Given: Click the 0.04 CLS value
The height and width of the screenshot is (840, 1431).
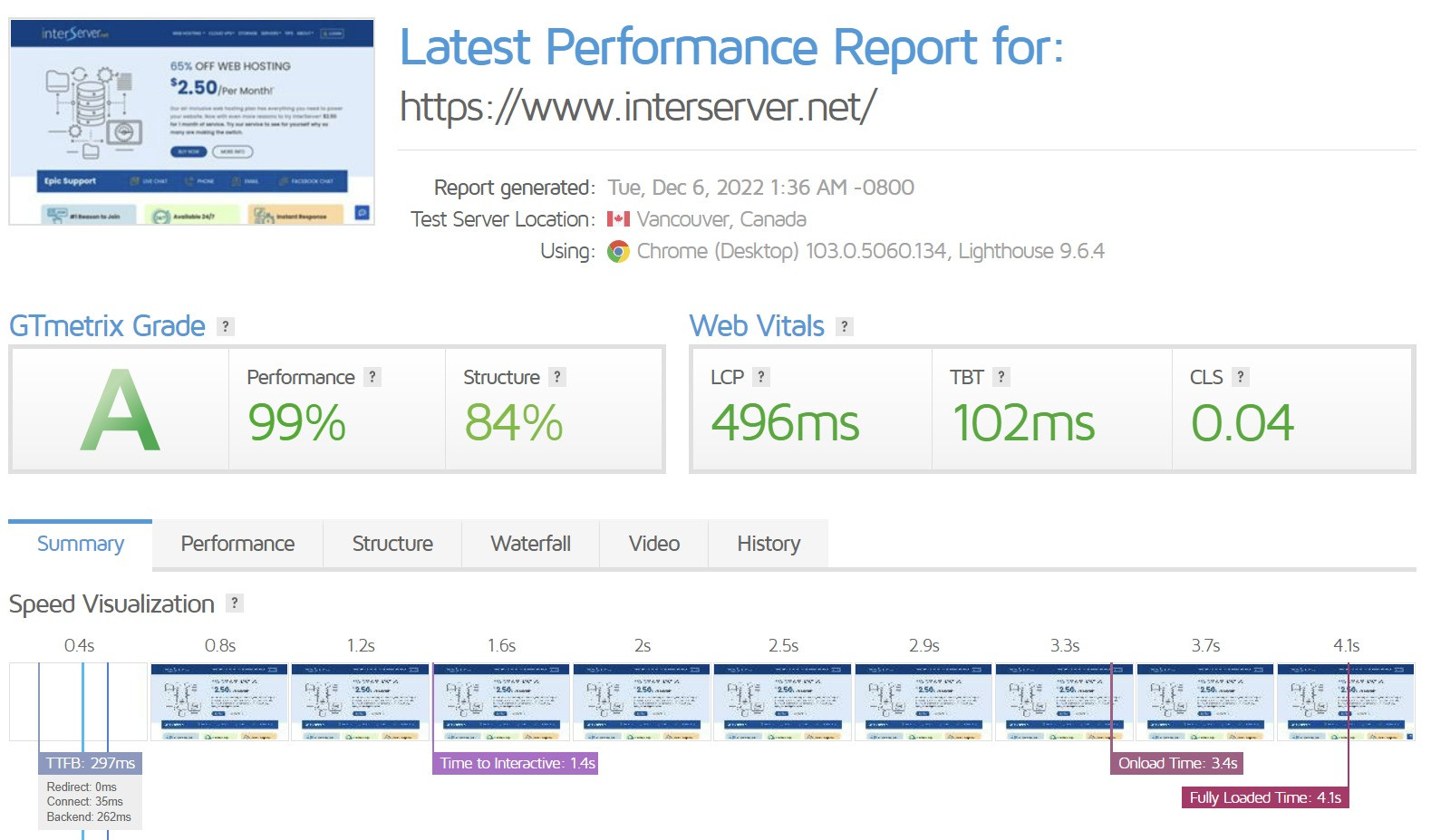Looking at the screenshot, I should tap(1242, 422).
